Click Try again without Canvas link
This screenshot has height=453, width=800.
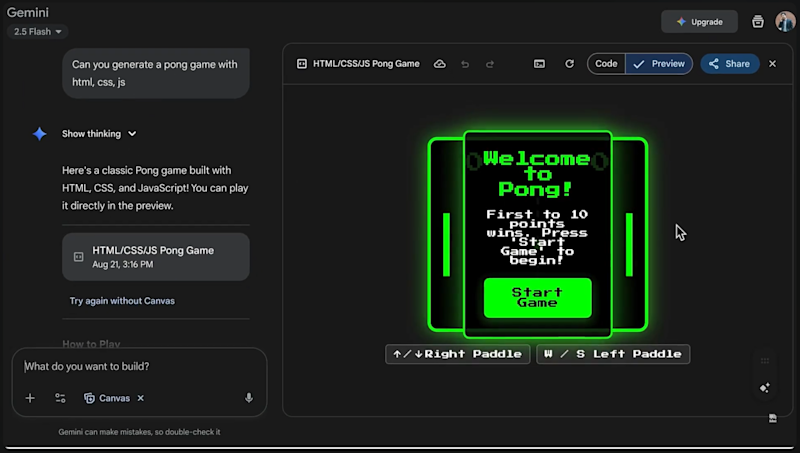(122, 301)
